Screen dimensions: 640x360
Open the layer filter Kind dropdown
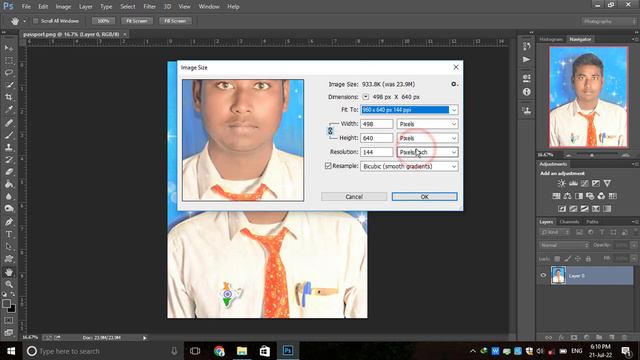coord(554,232)
